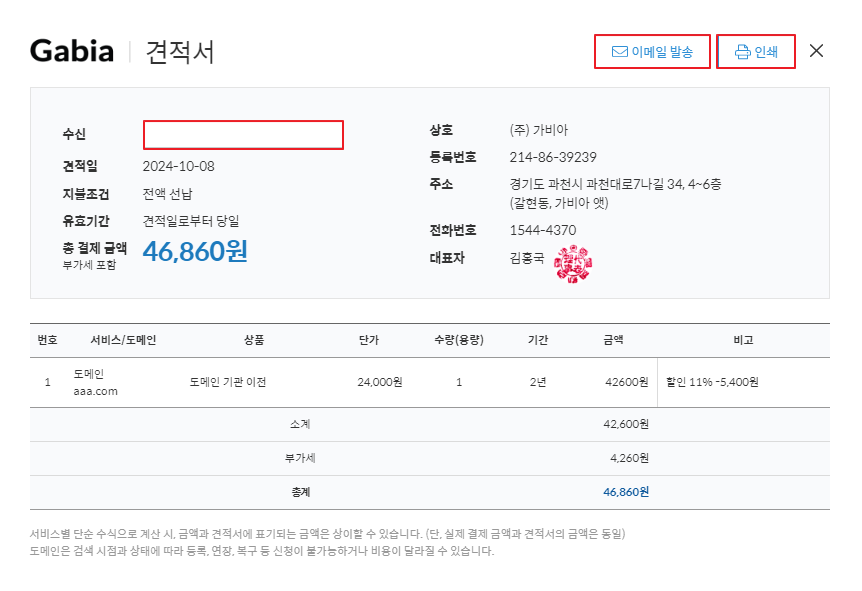
Task: Click the 비고 column header
Action: 743,340
